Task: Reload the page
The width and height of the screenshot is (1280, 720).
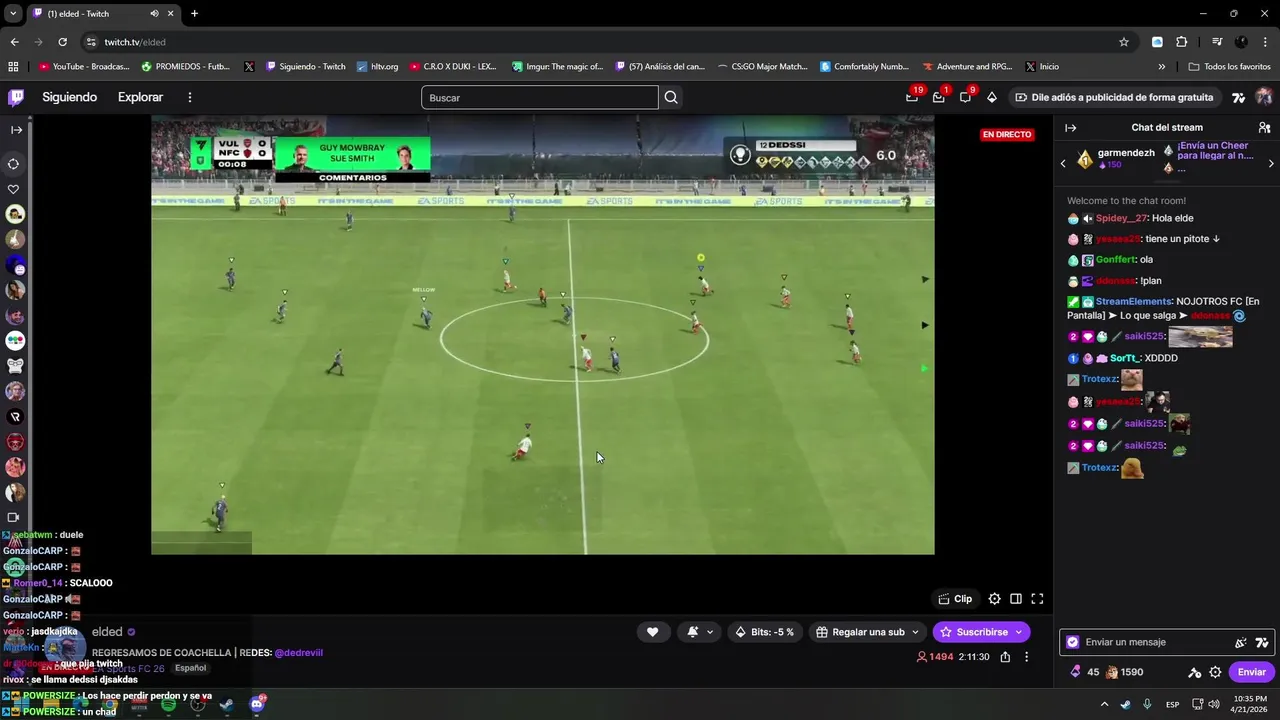Action: coord(62,42)
